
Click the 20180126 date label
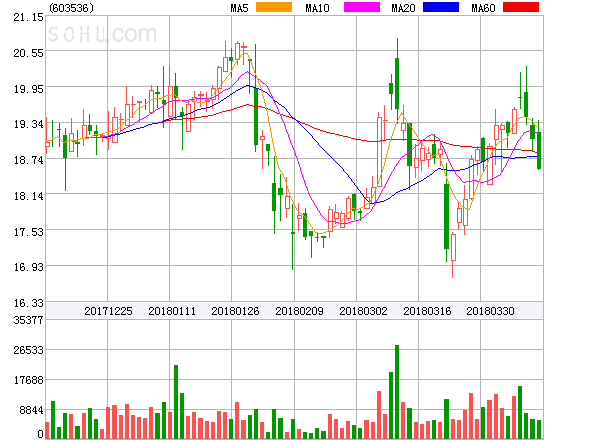235,311
